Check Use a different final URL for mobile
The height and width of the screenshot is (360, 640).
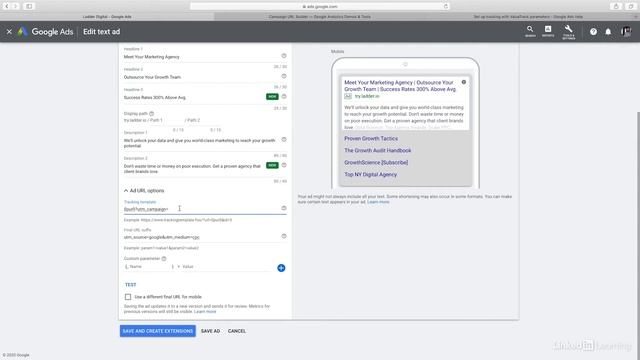pyautogui.click(x=128, y=297)
